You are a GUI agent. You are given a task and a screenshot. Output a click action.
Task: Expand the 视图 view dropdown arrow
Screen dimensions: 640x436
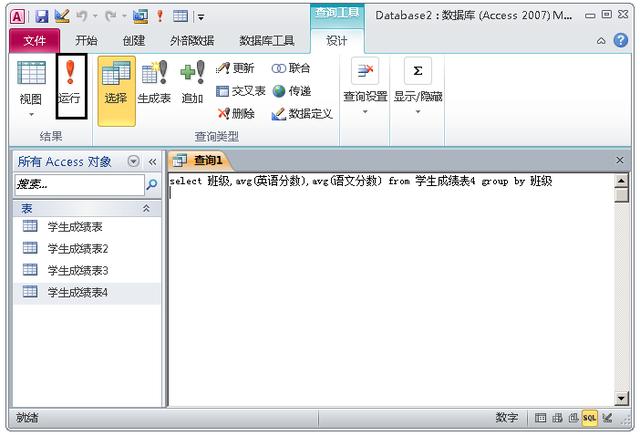(x=31, y=115)
